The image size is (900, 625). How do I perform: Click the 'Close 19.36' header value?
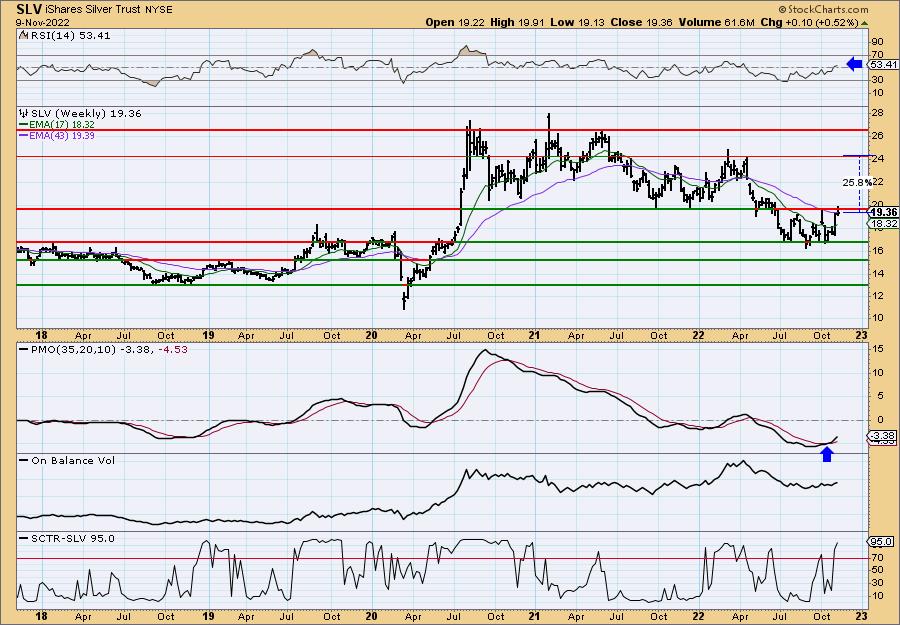pyautogui.click(x=642, y=22)
